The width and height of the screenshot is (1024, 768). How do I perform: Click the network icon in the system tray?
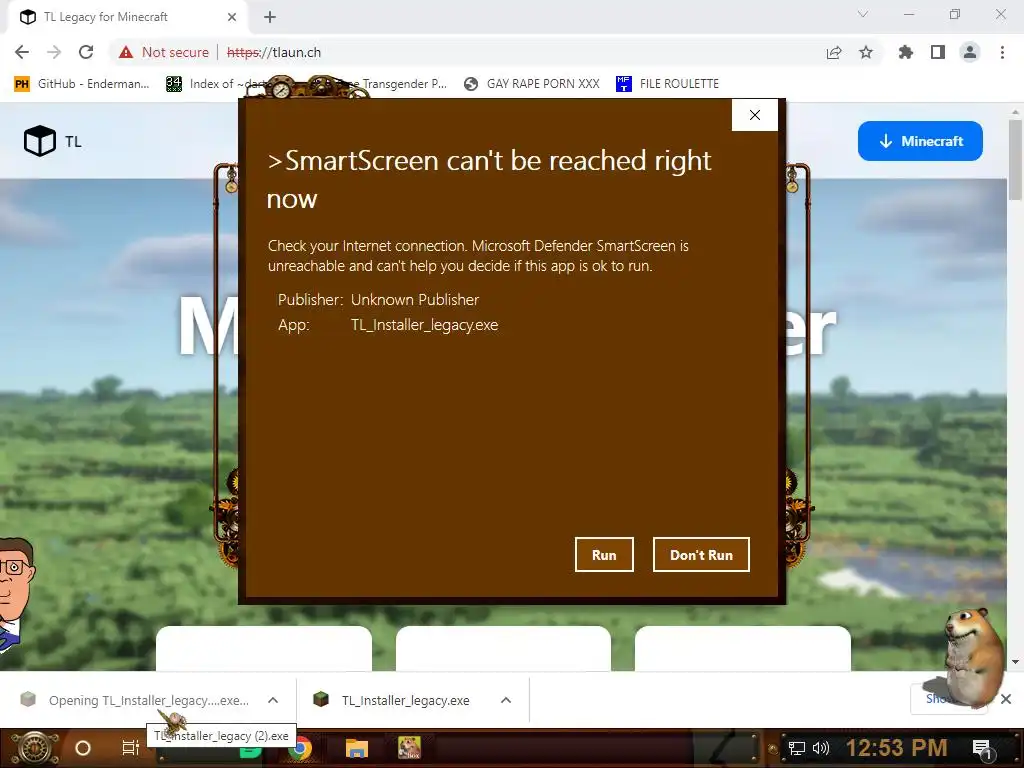click(x=797, y=748)
